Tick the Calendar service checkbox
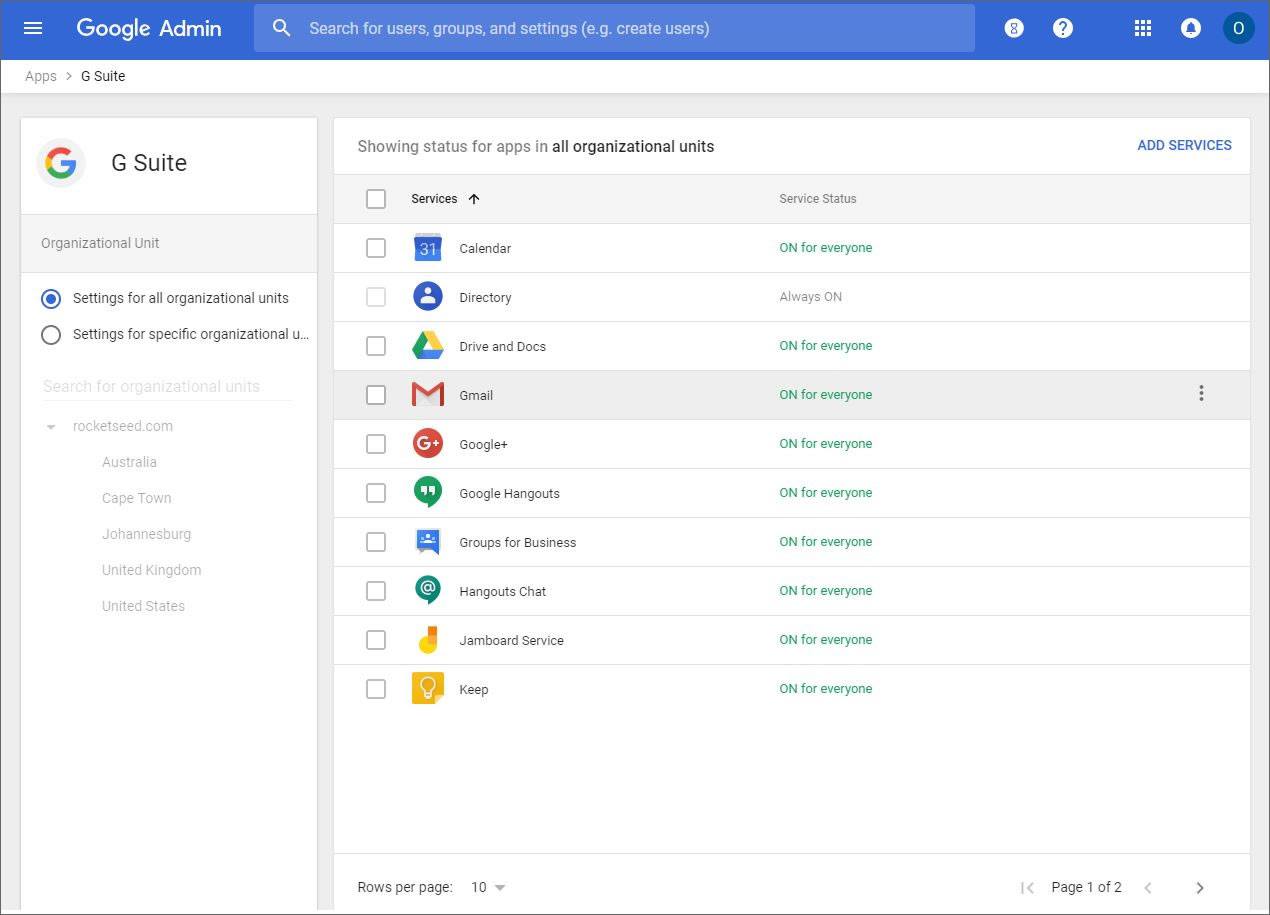 coord(376,248)
